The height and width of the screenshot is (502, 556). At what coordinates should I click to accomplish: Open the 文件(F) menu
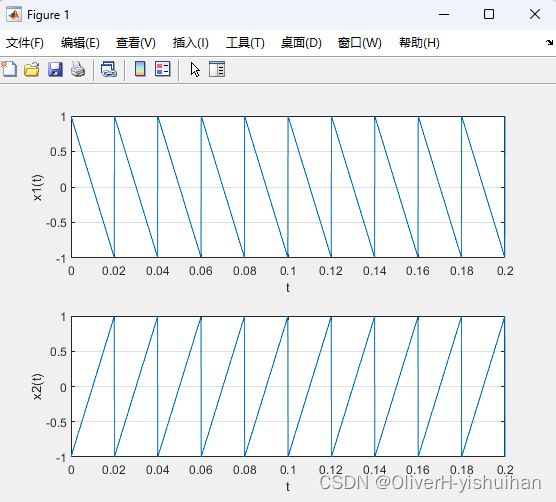[x=25, y=43]
